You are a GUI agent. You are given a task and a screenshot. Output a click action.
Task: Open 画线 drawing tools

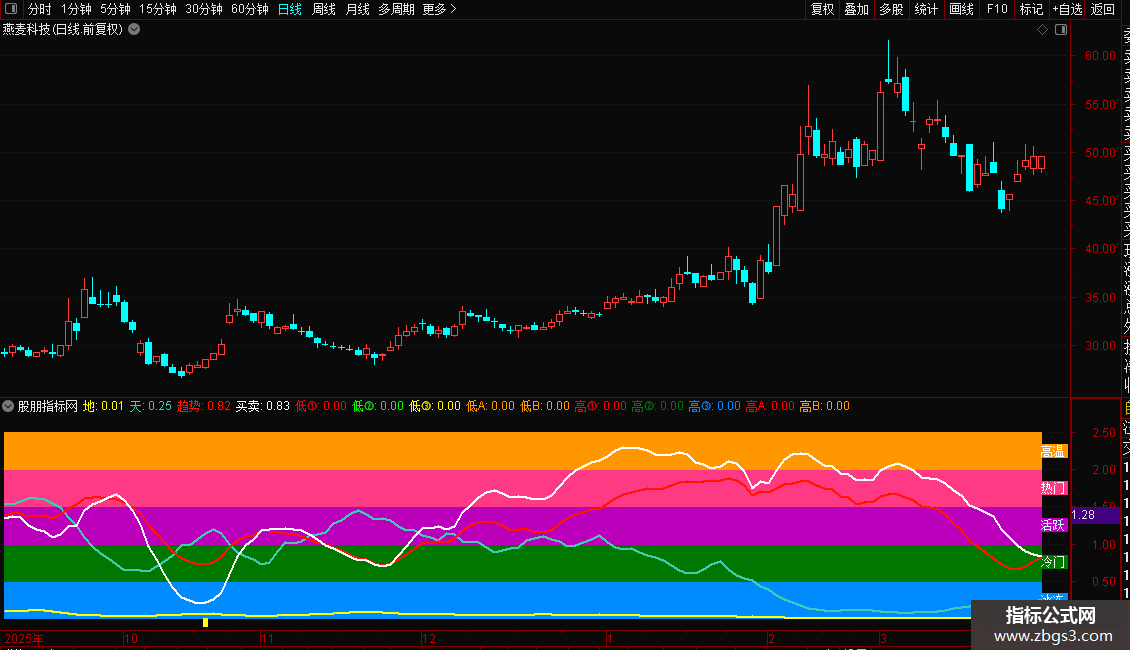click(961, 9)
